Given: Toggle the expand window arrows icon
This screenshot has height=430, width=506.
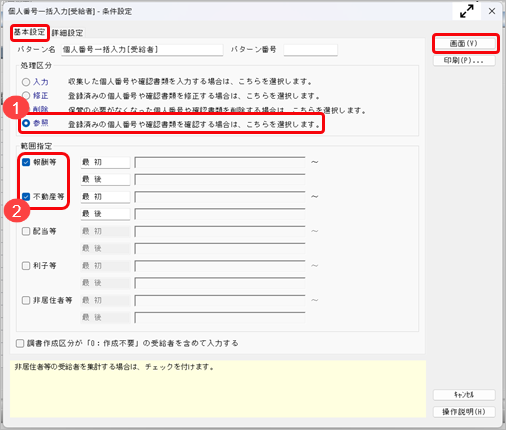Looking at the screenshot, I should tap(467, 11).
